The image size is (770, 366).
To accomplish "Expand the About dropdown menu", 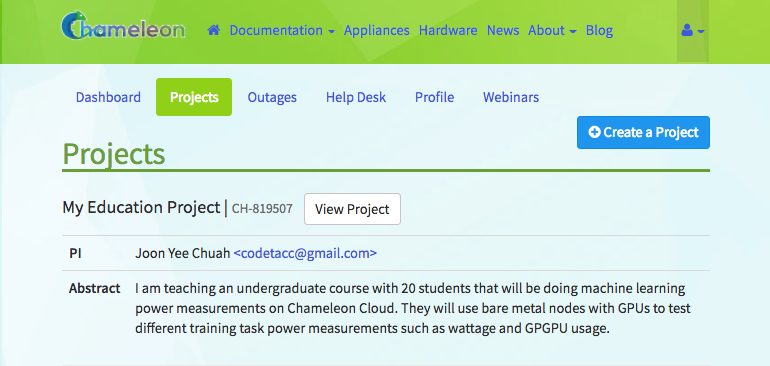I will (552, 30).
